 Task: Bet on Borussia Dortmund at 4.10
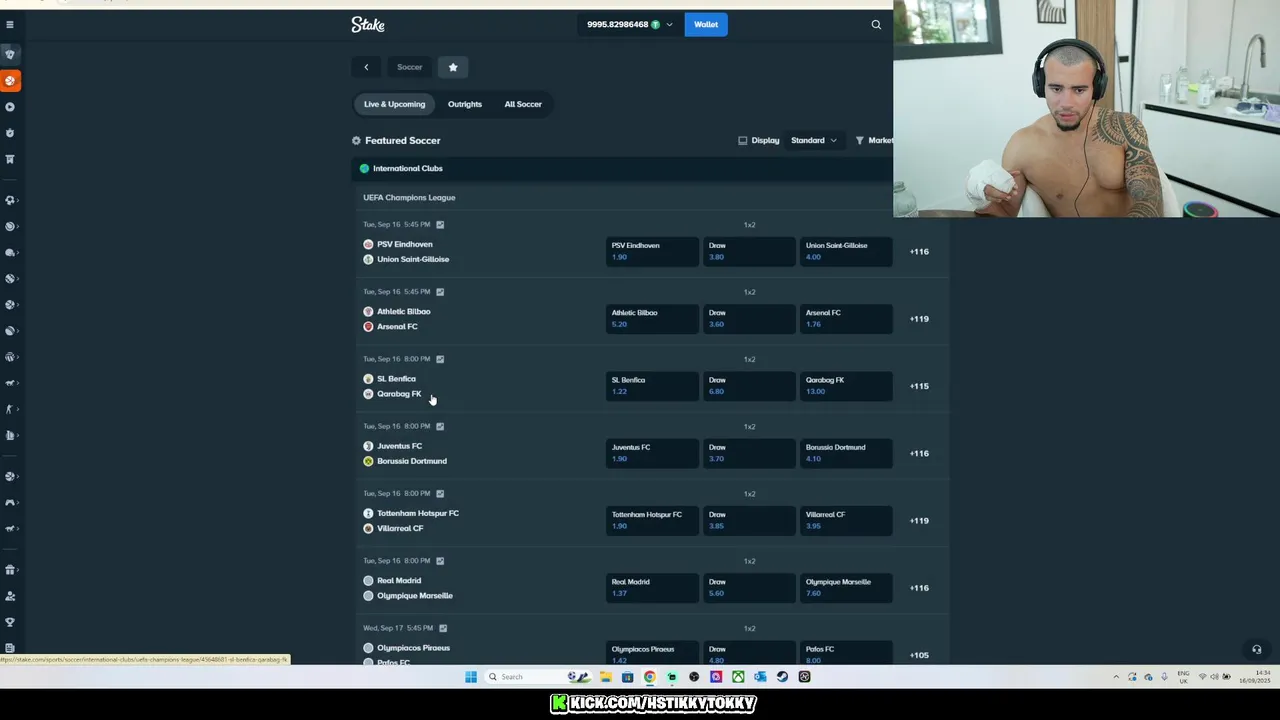click(846, 454)
